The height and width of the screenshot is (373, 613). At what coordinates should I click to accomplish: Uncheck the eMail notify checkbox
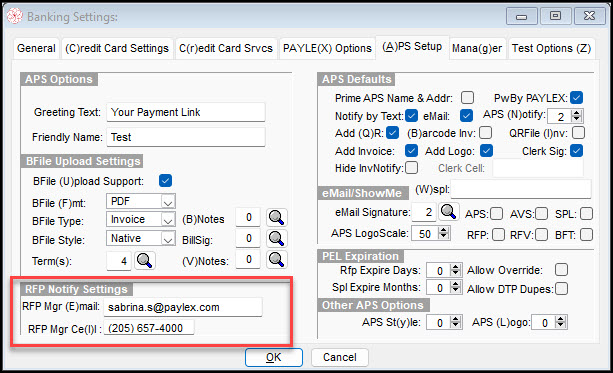coord(466,115)
